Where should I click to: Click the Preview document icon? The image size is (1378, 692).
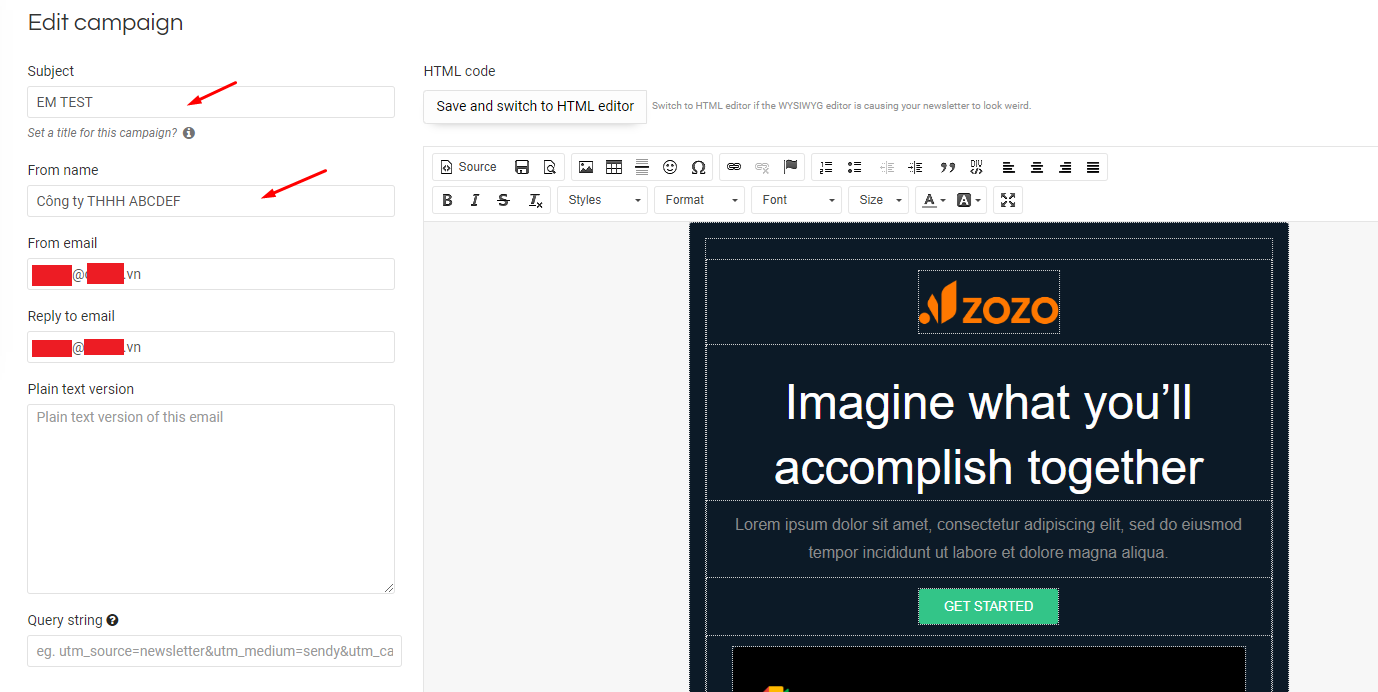tap(549, 167)
